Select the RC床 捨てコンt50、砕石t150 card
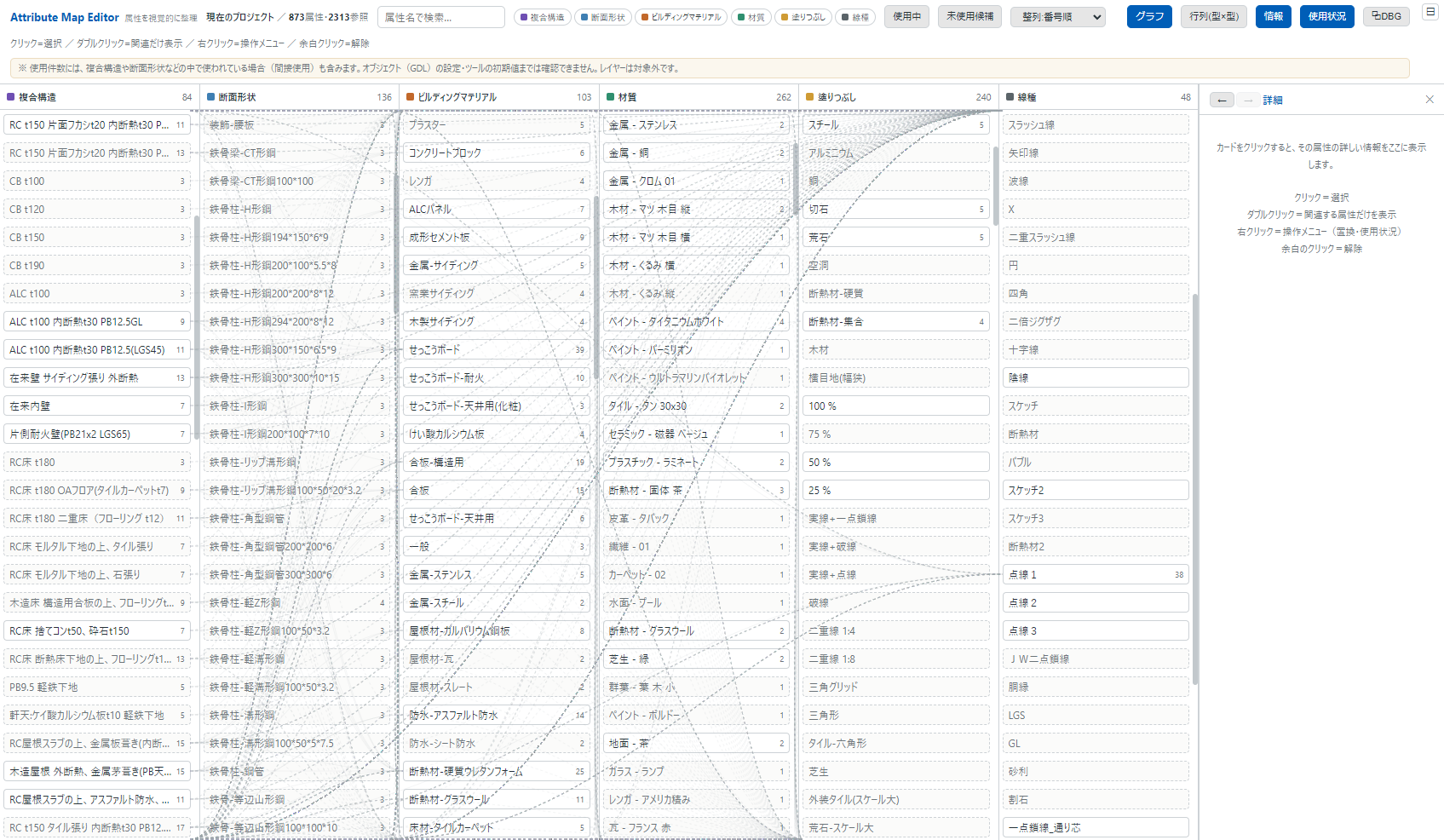This screenshot has height=840, width=1444. point(97,631)
